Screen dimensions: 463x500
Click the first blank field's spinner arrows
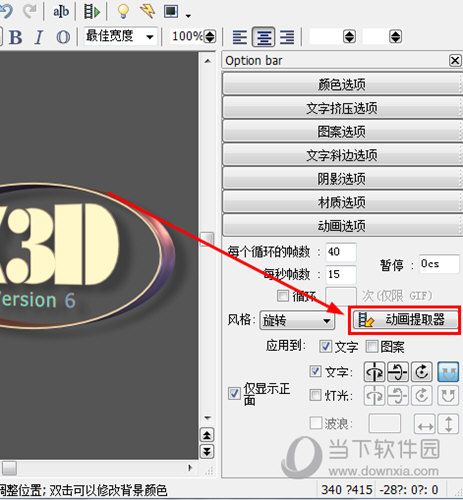point(349,36)
